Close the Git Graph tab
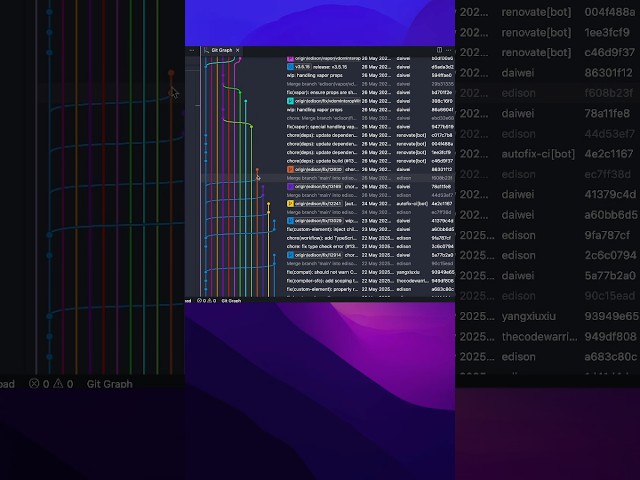Image resolution: width=640 pixels, height=480 pixels. [x=238, y=50]
